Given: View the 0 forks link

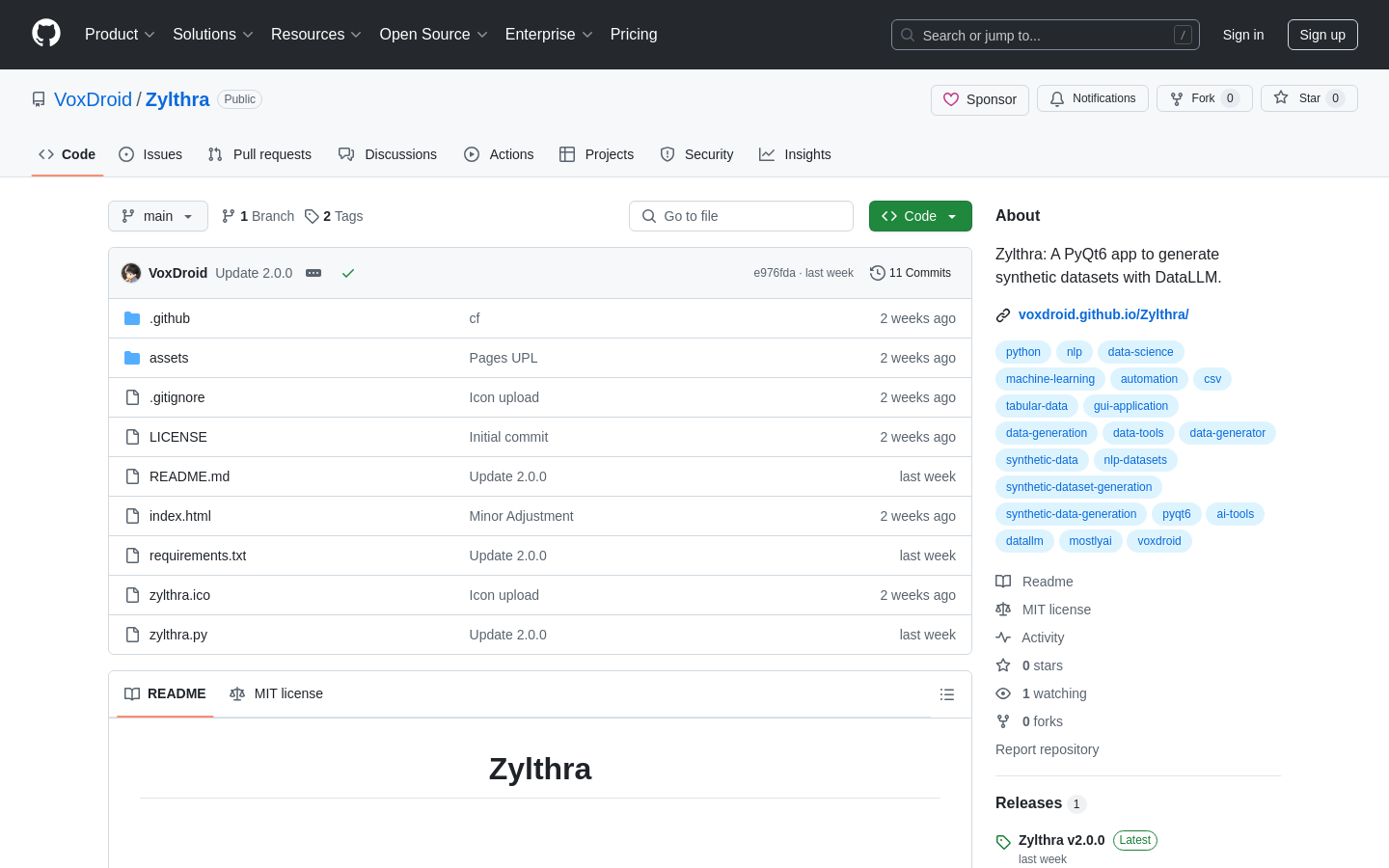Looking at the screenshot, I should [x=1029, y=721].
